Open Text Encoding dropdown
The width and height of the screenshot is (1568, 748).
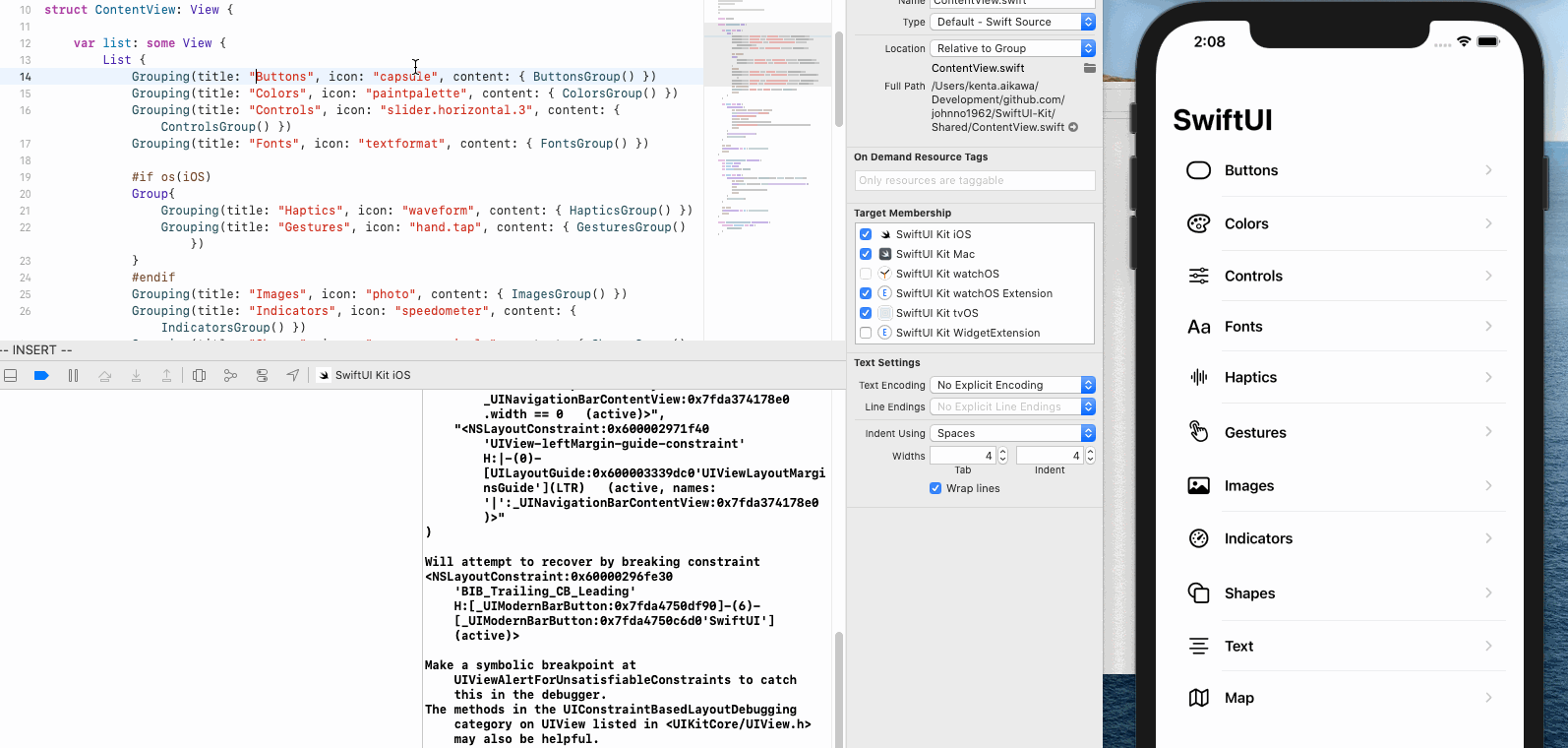point(1012,385)
